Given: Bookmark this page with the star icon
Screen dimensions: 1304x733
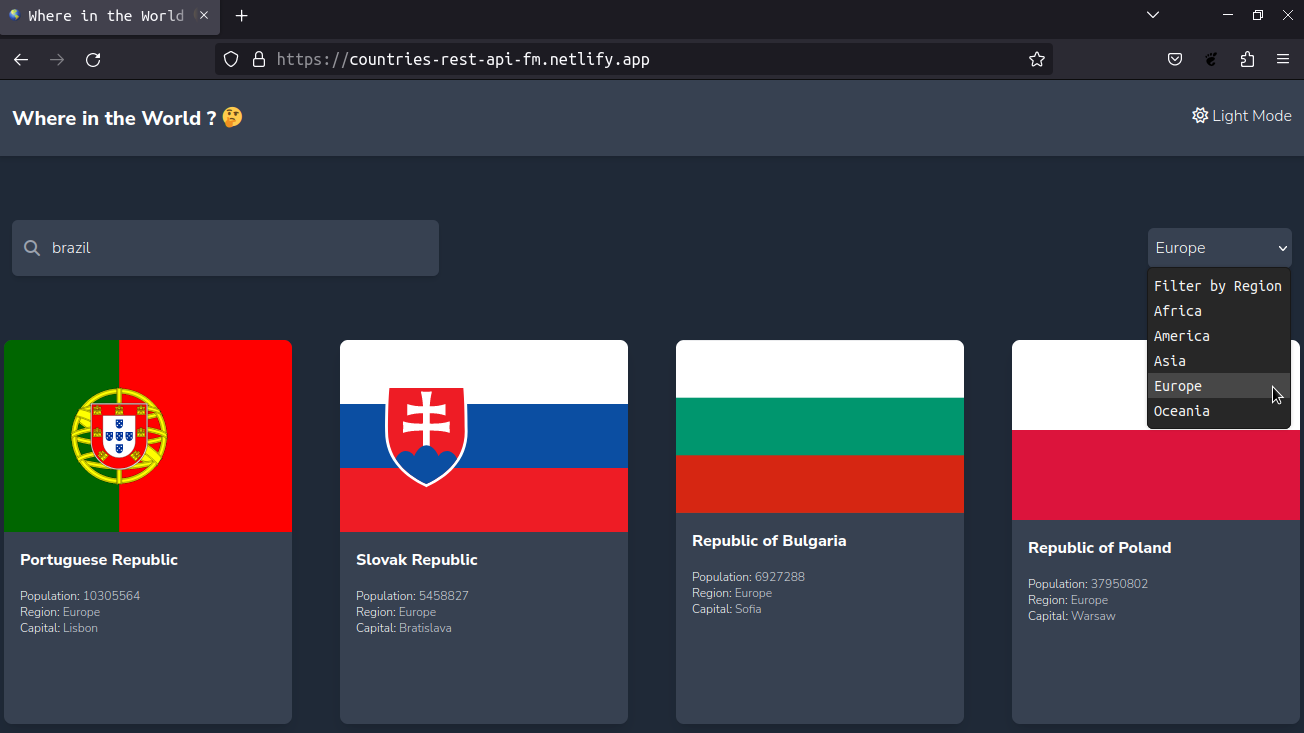Looking at the screenshot, I should coord(1036,59).
